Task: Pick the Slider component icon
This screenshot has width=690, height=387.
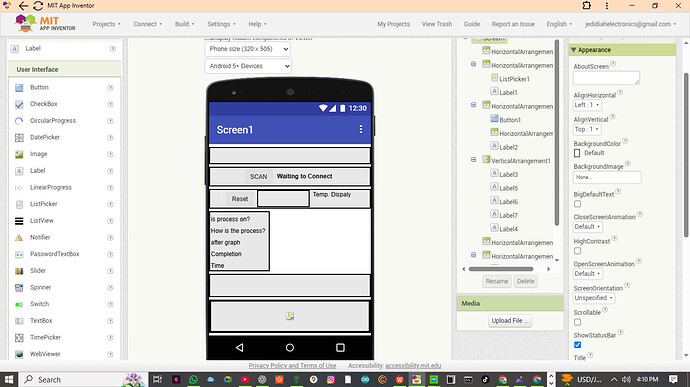Action: [19, 271]
